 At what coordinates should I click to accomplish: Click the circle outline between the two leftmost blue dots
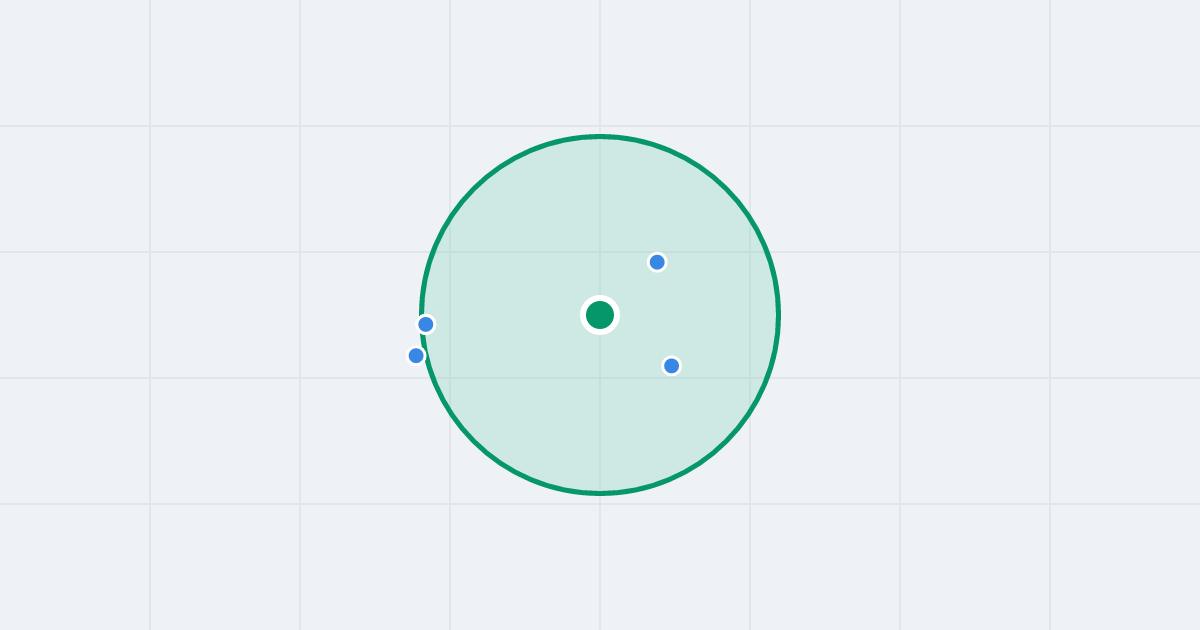click(423, 340)
